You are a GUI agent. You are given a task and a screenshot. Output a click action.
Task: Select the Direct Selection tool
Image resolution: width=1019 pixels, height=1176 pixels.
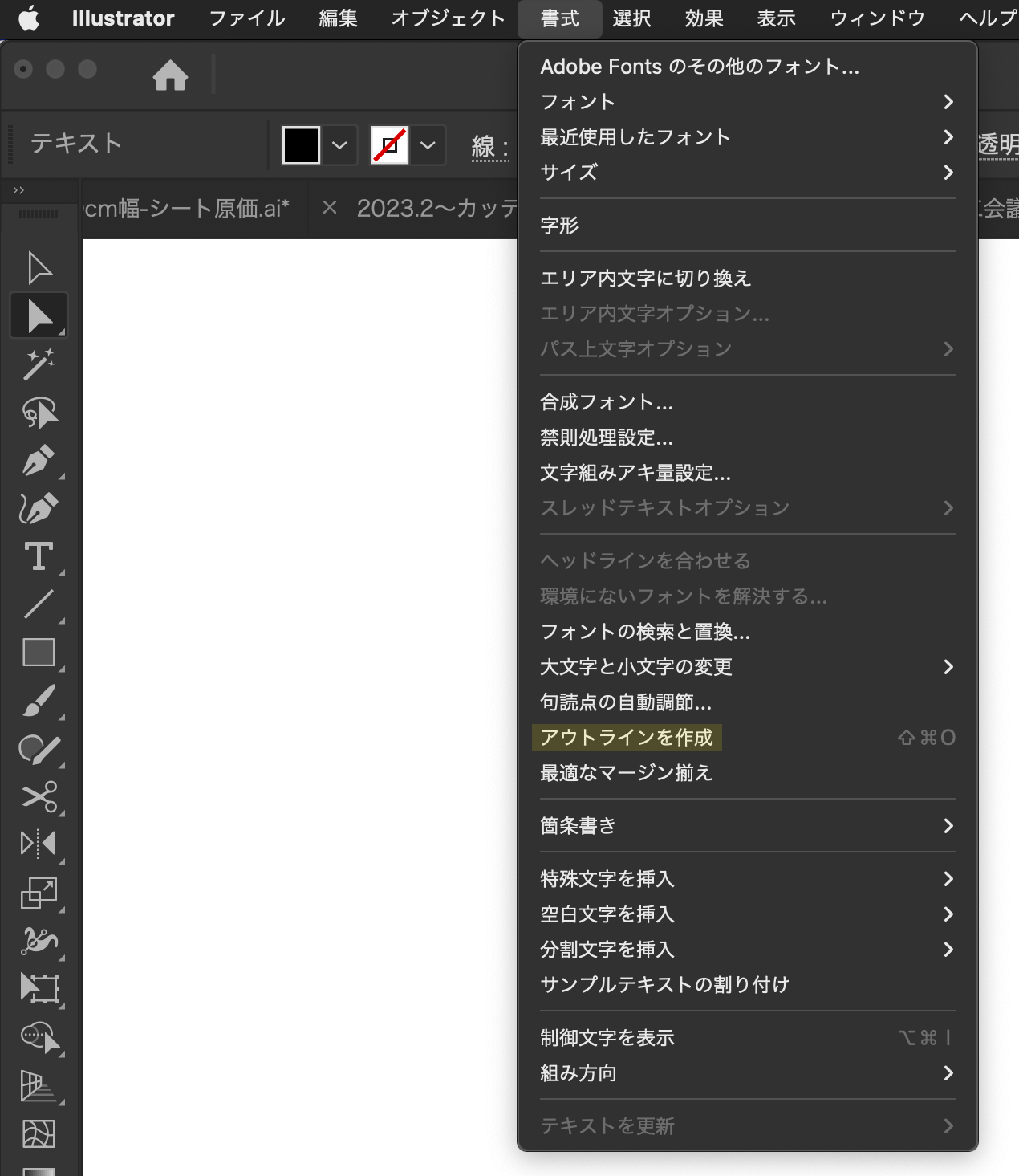coord(39,315)
